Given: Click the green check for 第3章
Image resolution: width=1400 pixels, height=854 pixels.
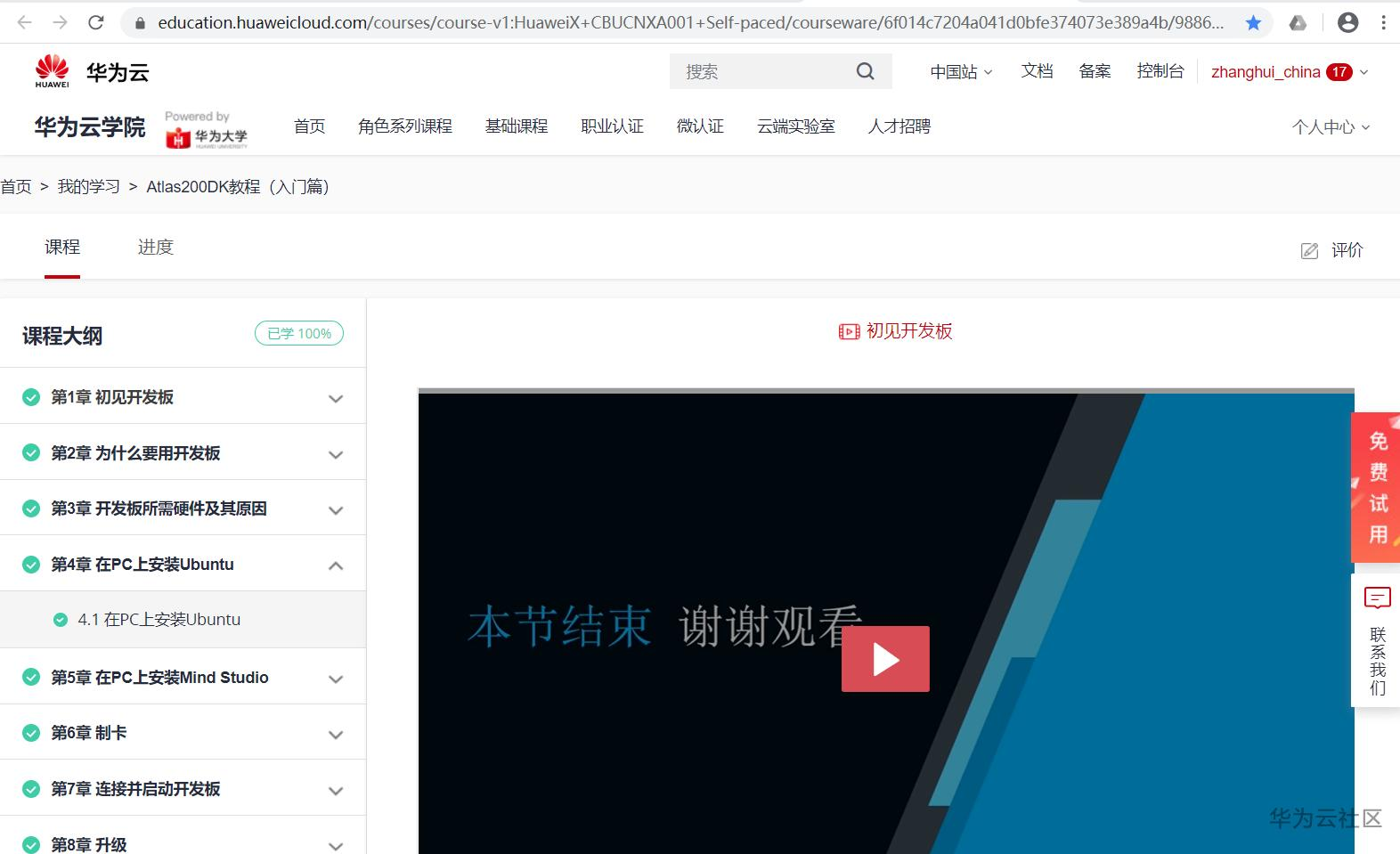Looking at the screenshot, I should 31,508.
